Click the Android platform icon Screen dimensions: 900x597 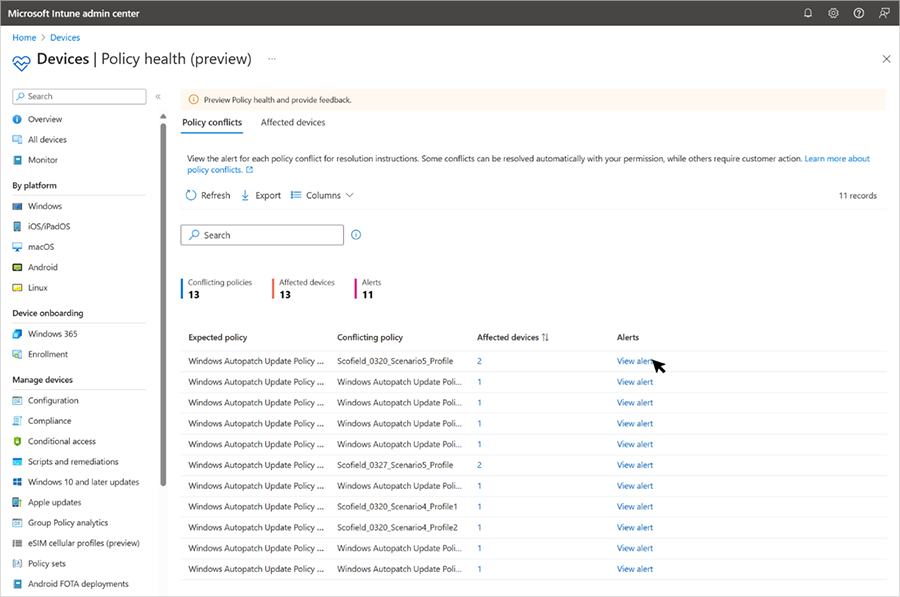point(17,268)
